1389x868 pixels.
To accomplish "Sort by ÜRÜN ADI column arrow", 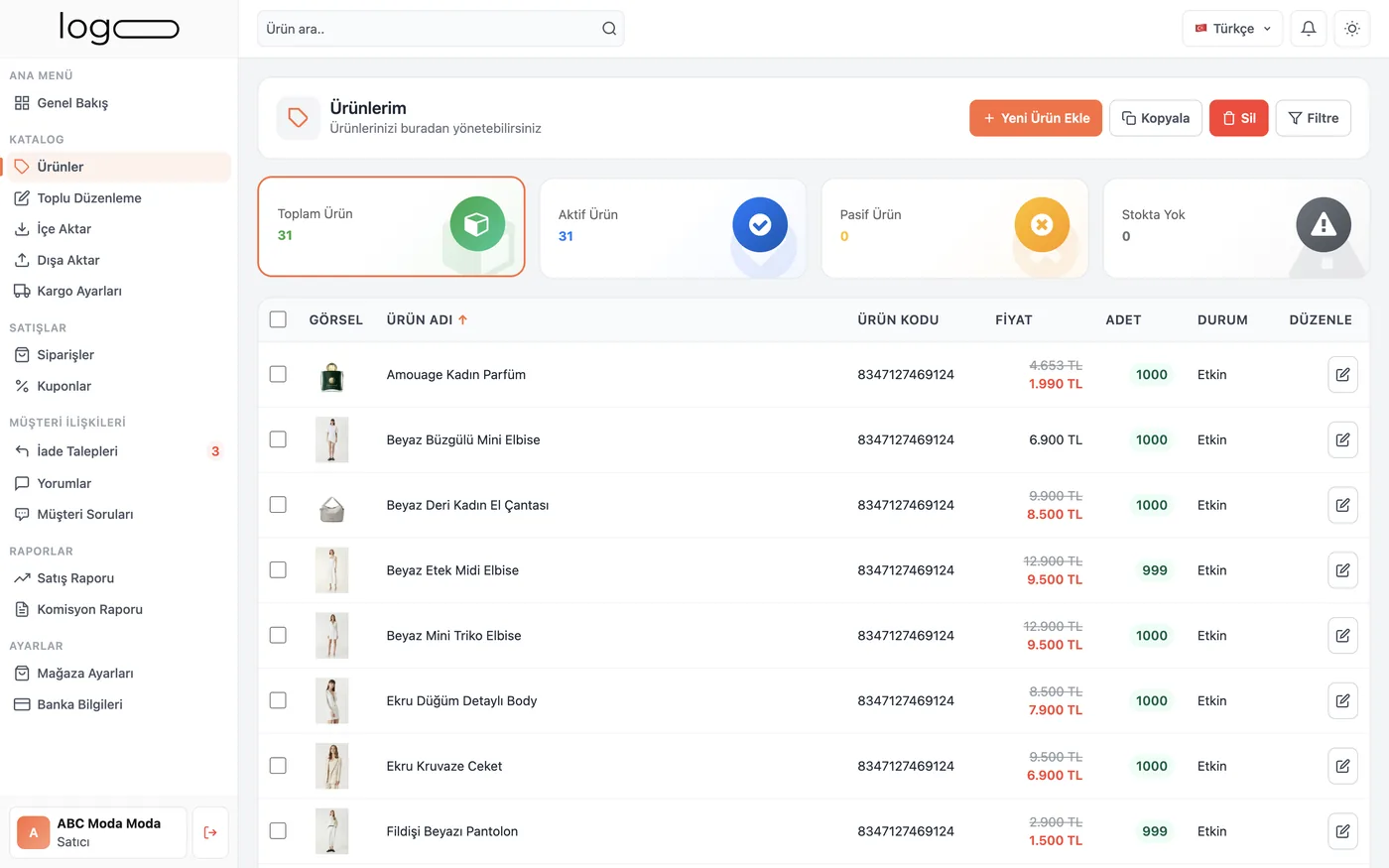I will pyautogui.click(x=462, y=319).
